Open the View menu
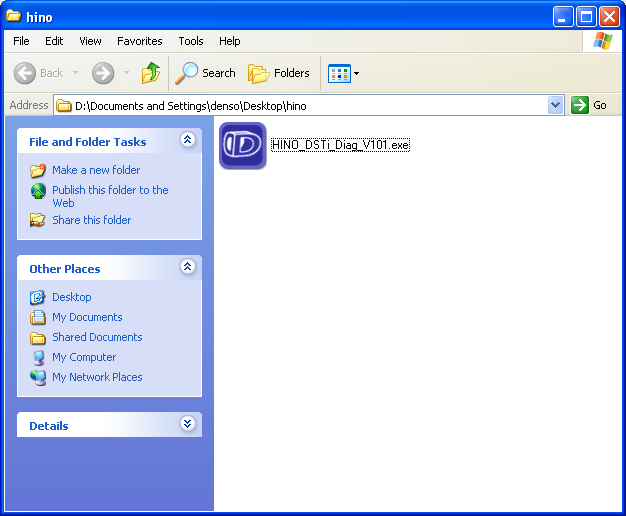Viewport: 626px width, 516px height. (90, 41)
